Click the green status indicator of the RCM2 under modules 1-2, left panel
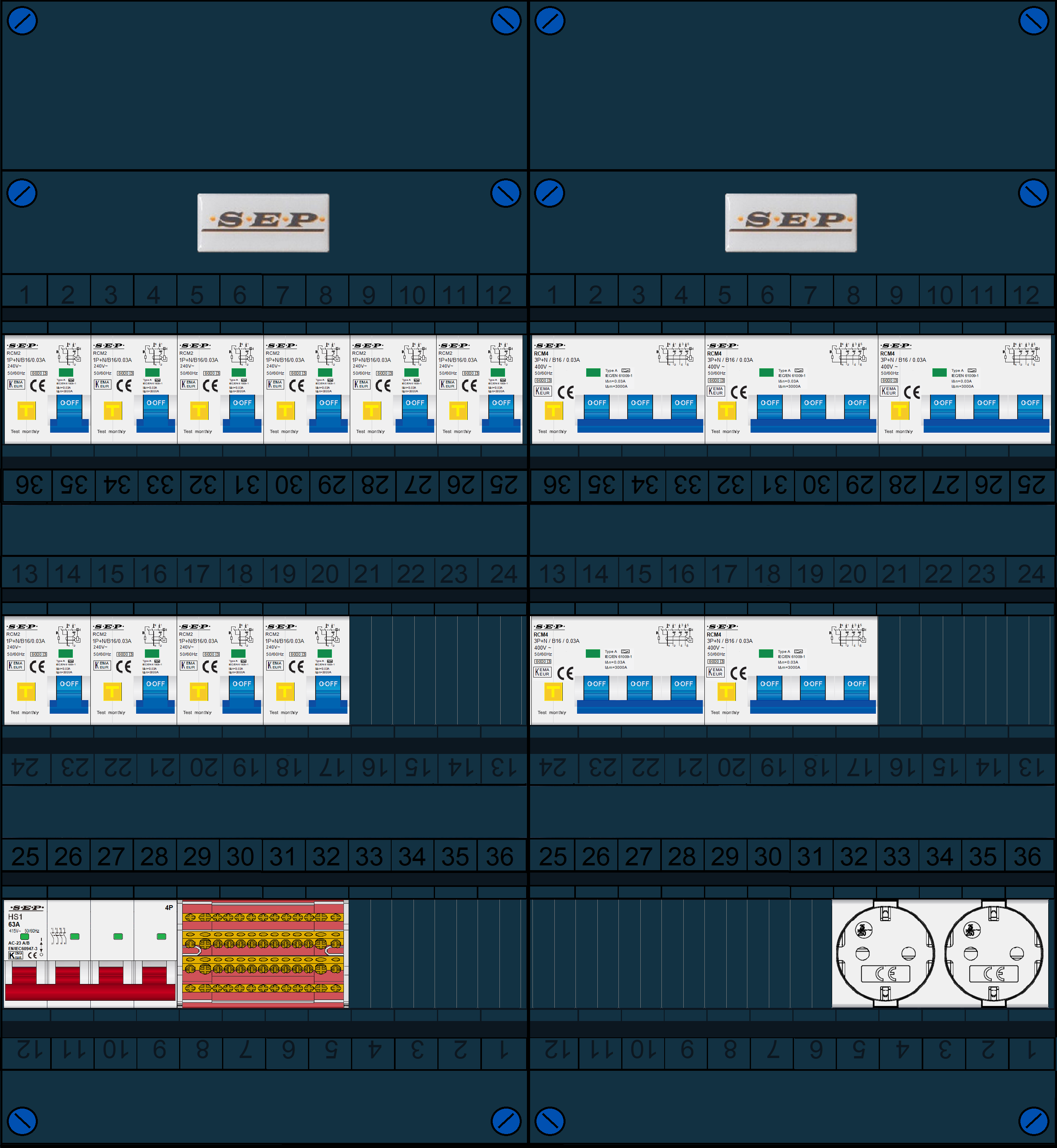Viewport: 1057px width, 1148px height. coord(66,372)
